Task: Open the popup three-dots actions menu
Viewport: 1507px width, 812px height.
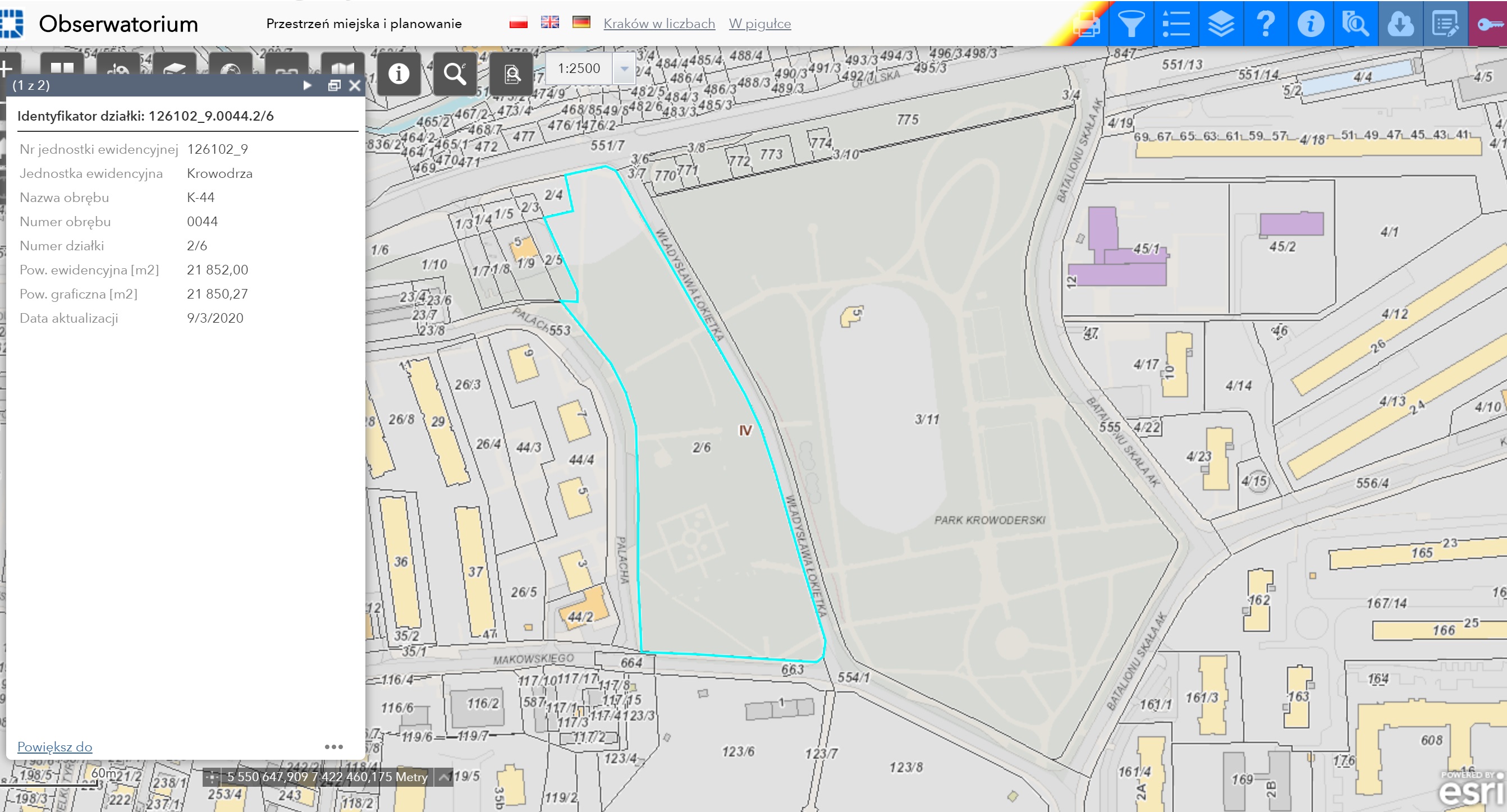Action: [x=334, y=746]
